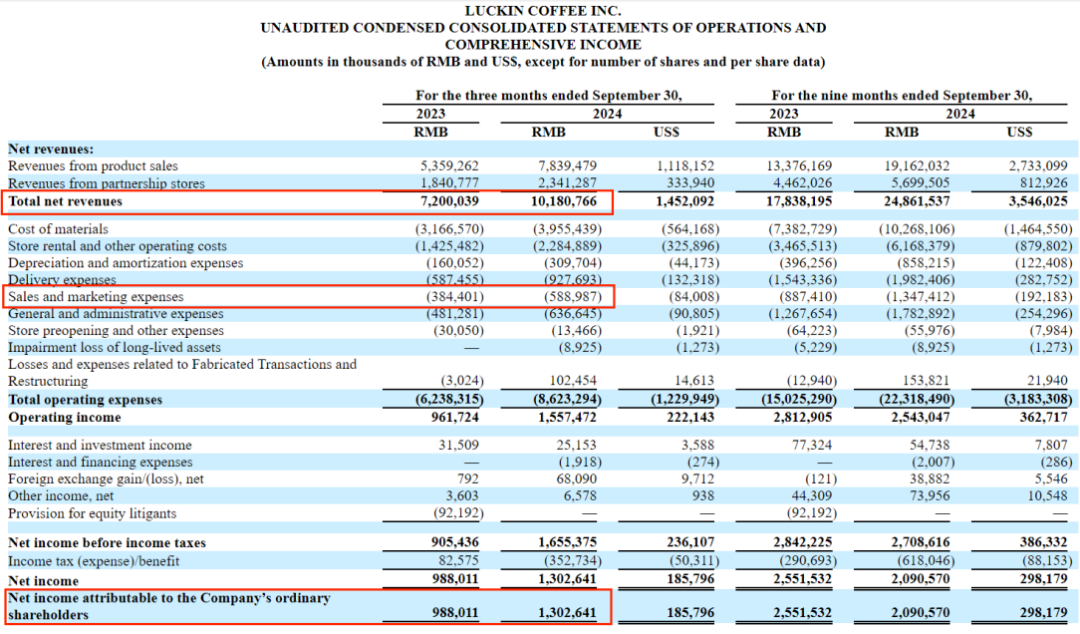Image resolution: width=1080 pixels, height=634 pixels.
Task: Select the 1,302,641 net income attributable value
Action: click(x=567, y=613)
